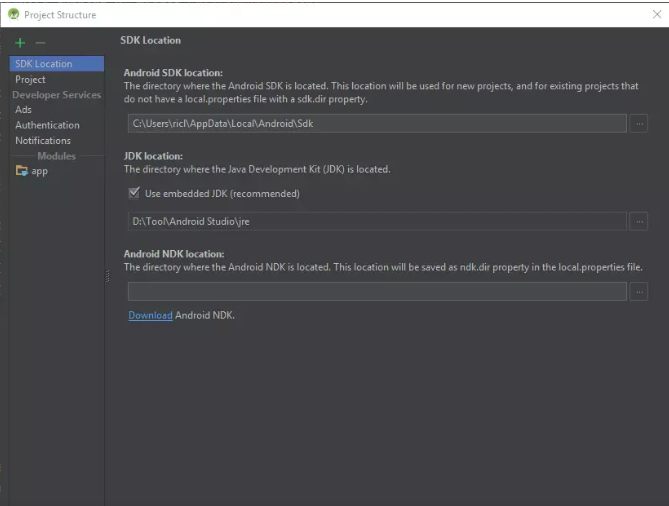Open the Ads developer service
The width and height of the screenshot is (669, 506).
[x=23, y=110]
